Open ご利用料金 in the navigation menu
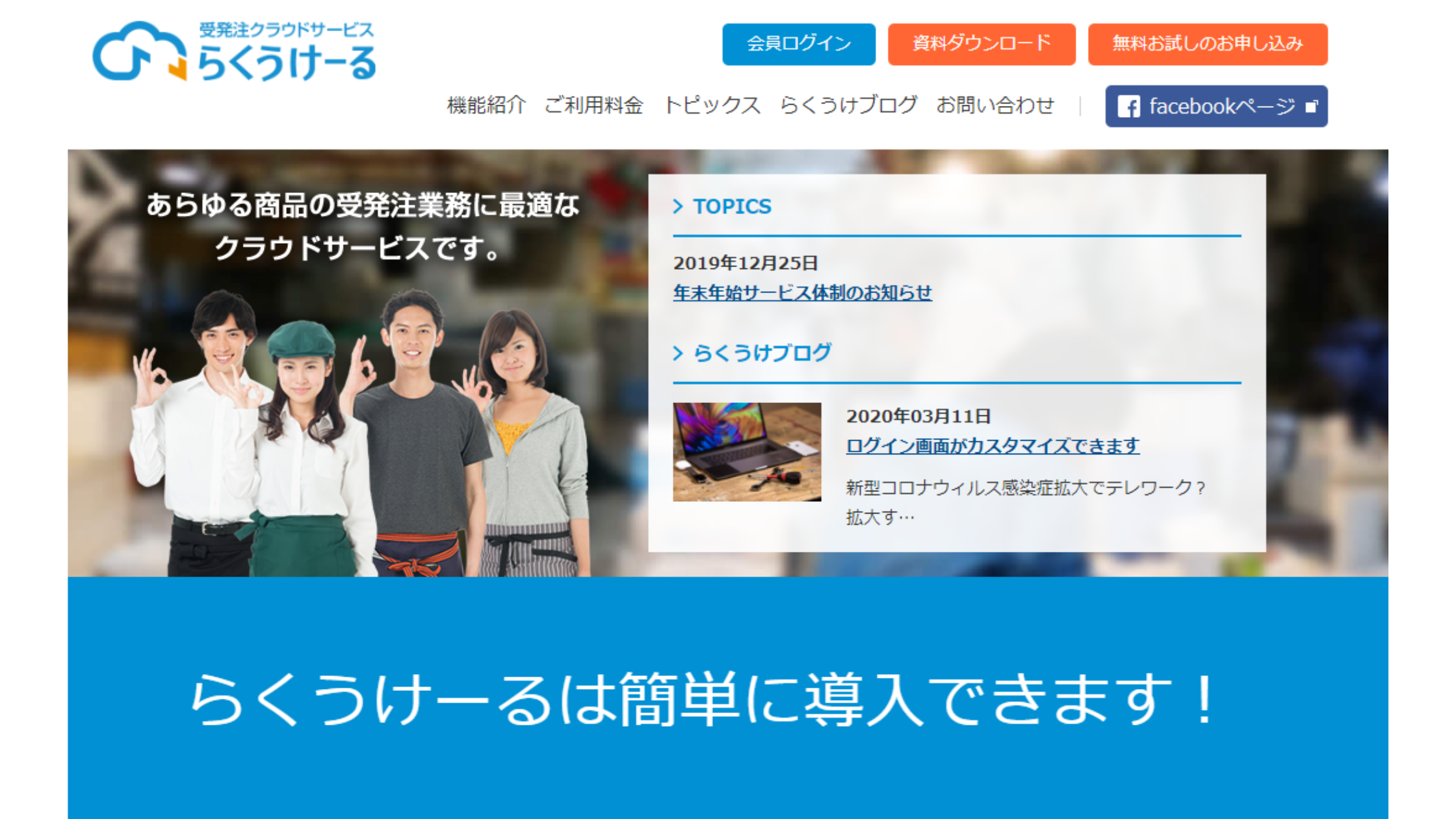The width and height of the screenshot is (1456, 819). tap(593, 105)
